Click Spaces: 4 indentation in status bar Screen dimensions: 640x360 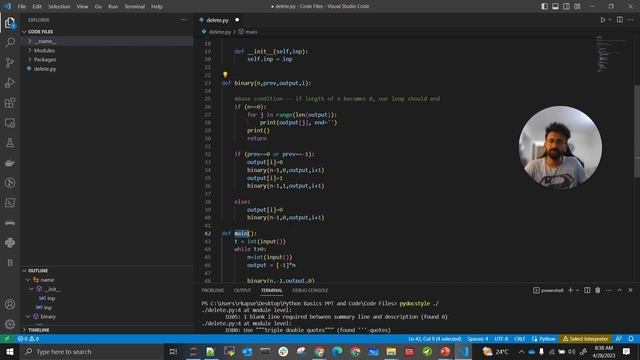point(478,339)
